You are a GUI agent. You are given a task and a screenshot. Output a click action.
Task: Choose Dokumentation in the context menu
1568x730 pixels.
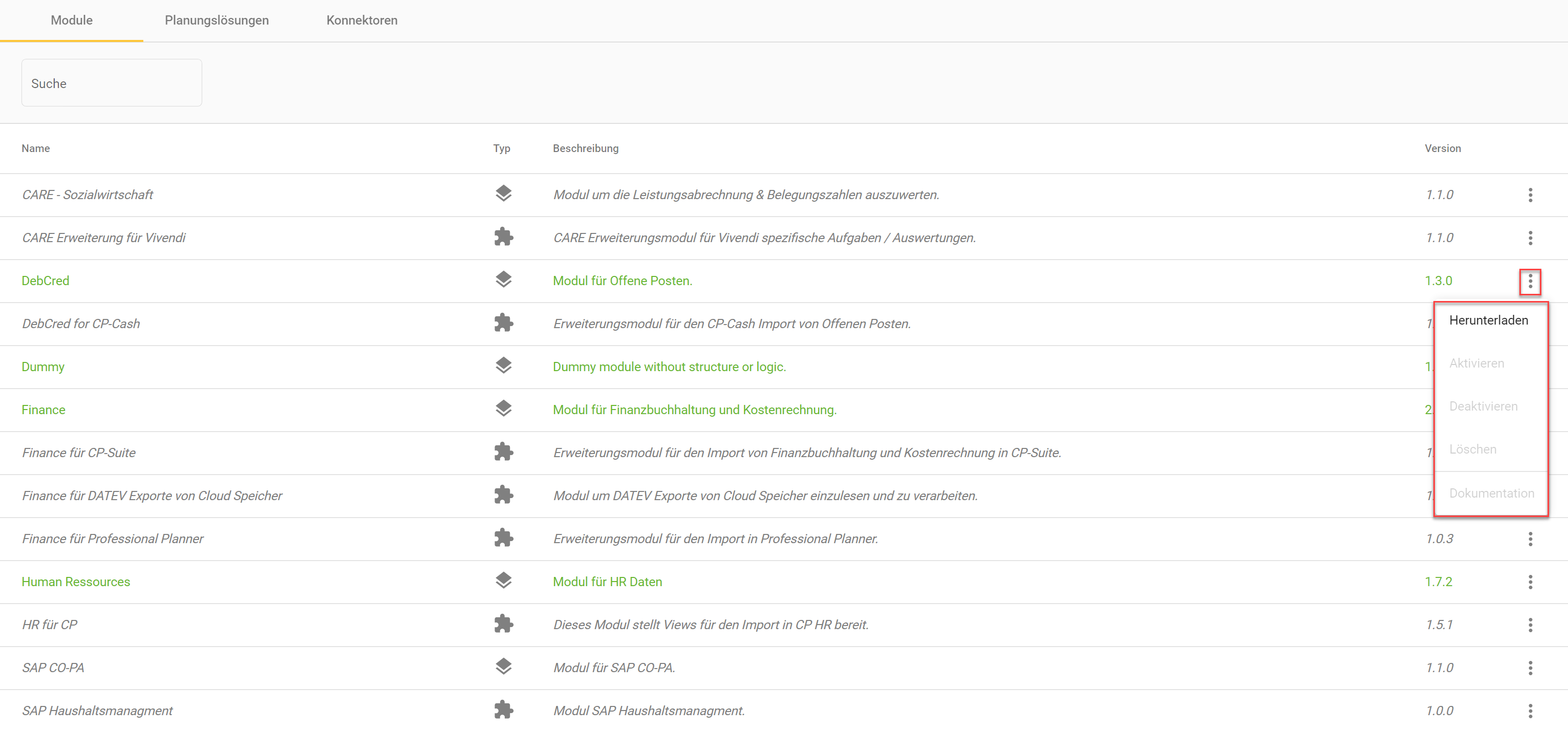point(1491,493)
